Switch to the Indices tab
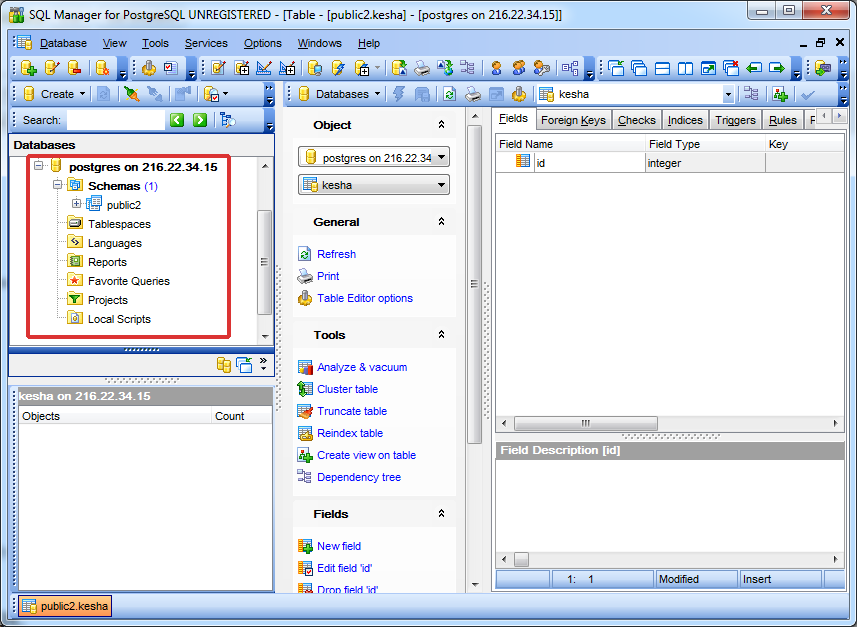 (685, 120)
